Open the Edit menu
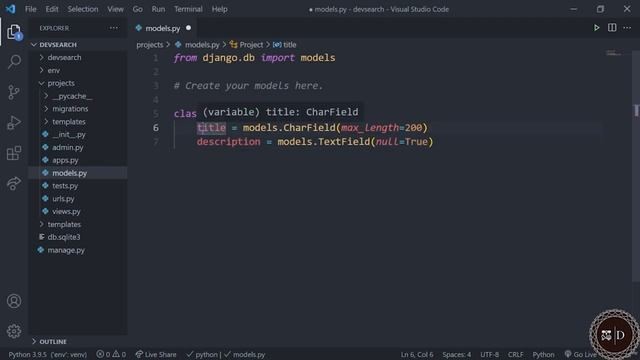 (x=52, y=9)
